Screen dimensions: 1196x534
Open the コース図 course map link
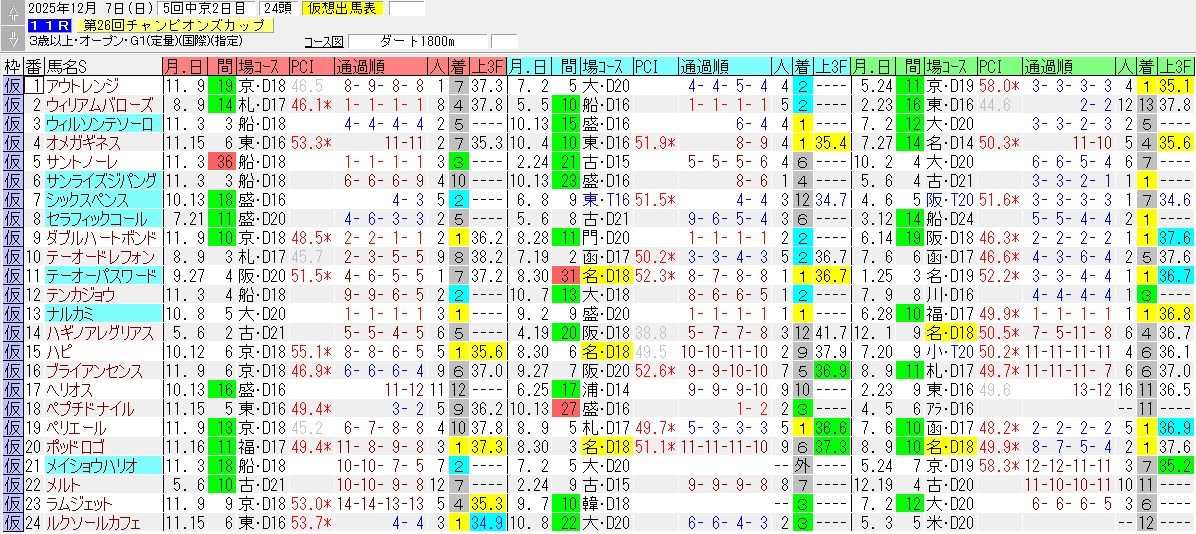point(323,41)
